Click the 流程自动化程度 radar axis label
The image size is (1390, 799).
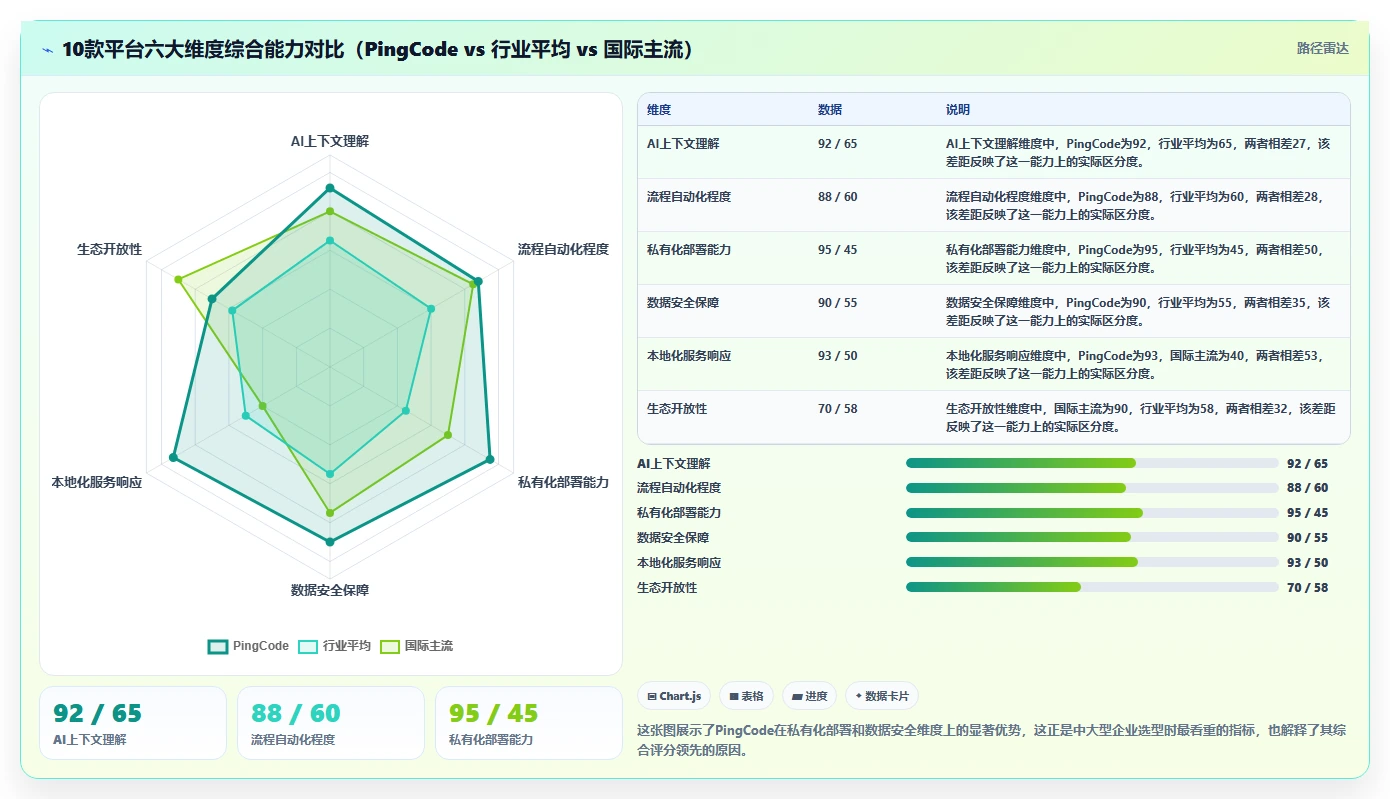(563, 249)
